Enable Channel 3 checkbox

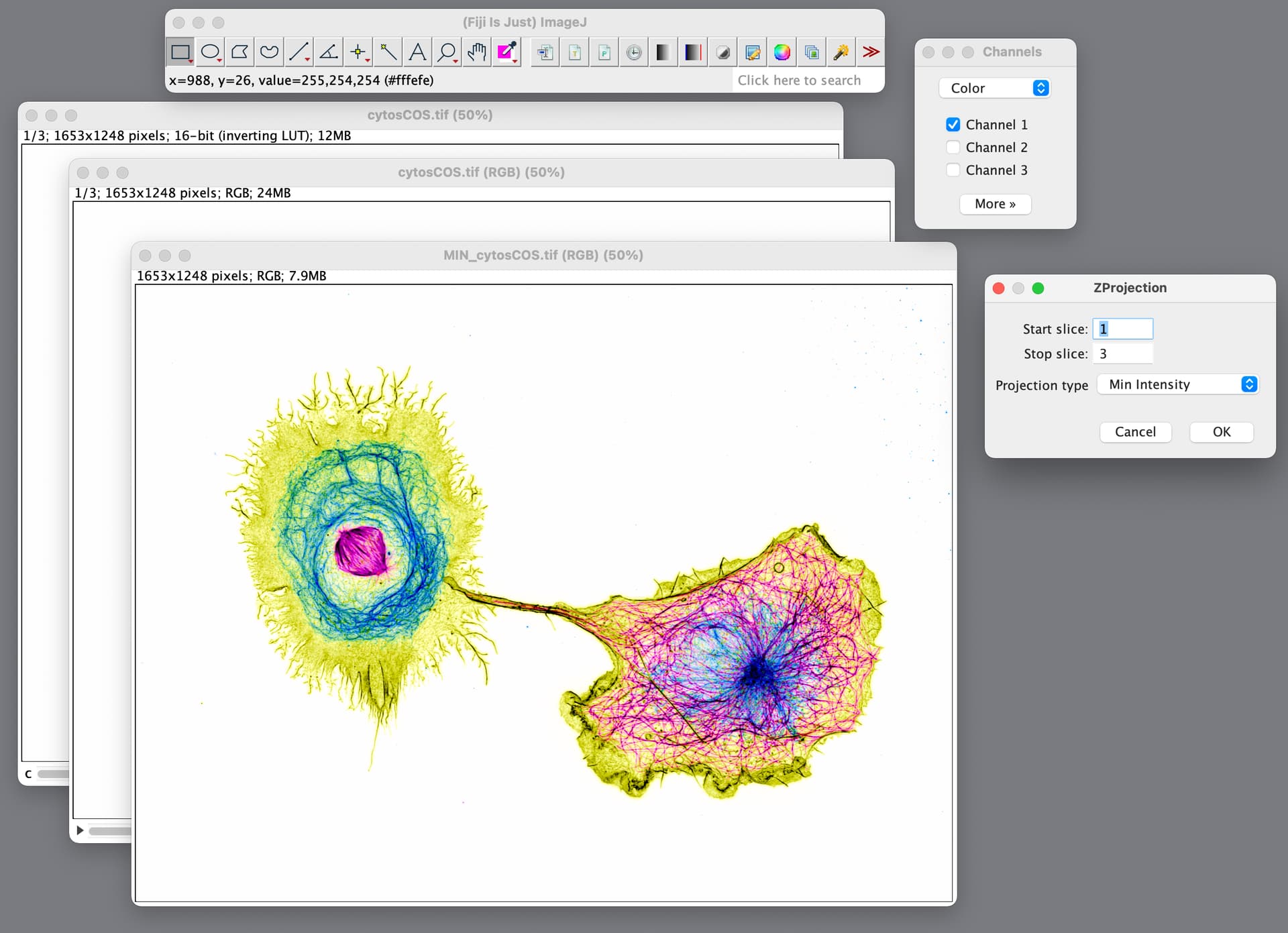click(953, 170)
